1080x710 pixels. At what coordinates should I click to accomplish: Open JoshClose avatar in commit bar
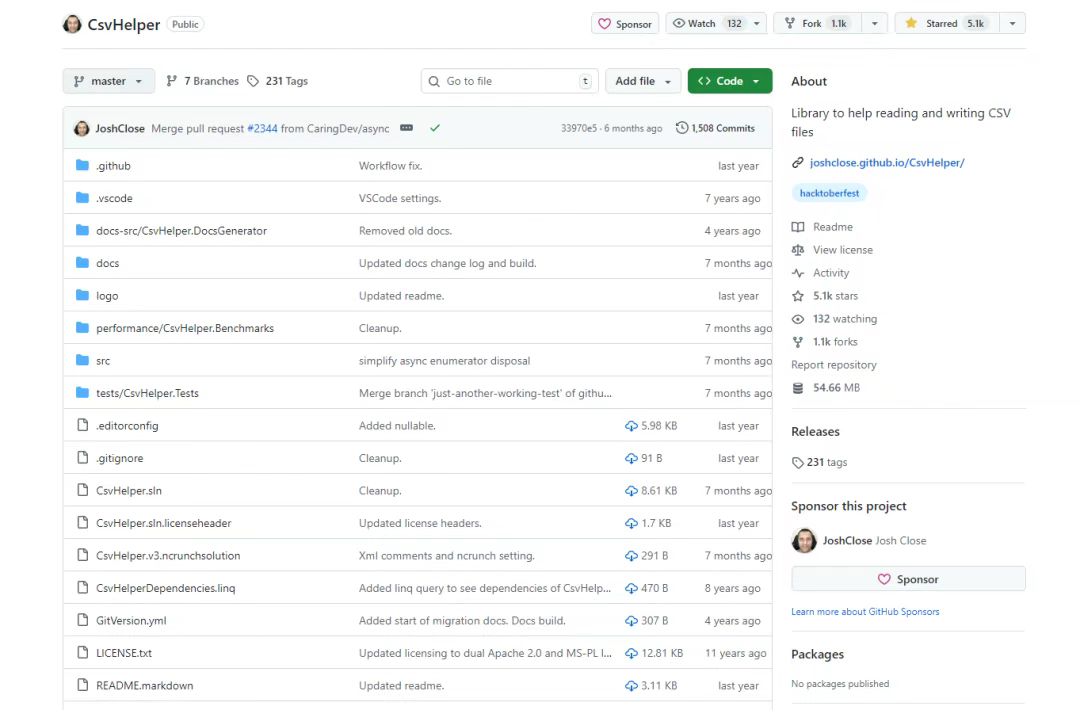point(81,129)
